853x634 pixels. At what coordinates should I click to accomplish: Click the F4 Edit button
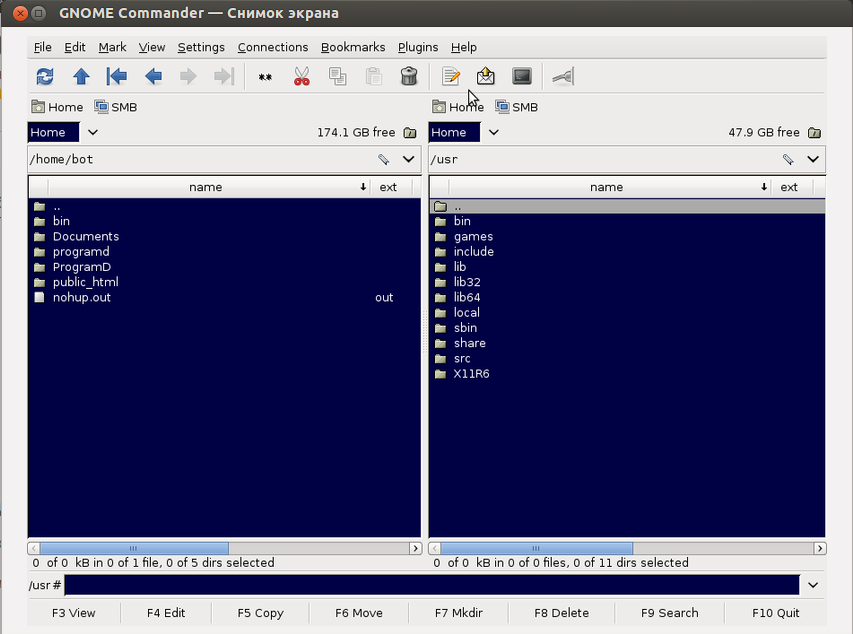166,613
